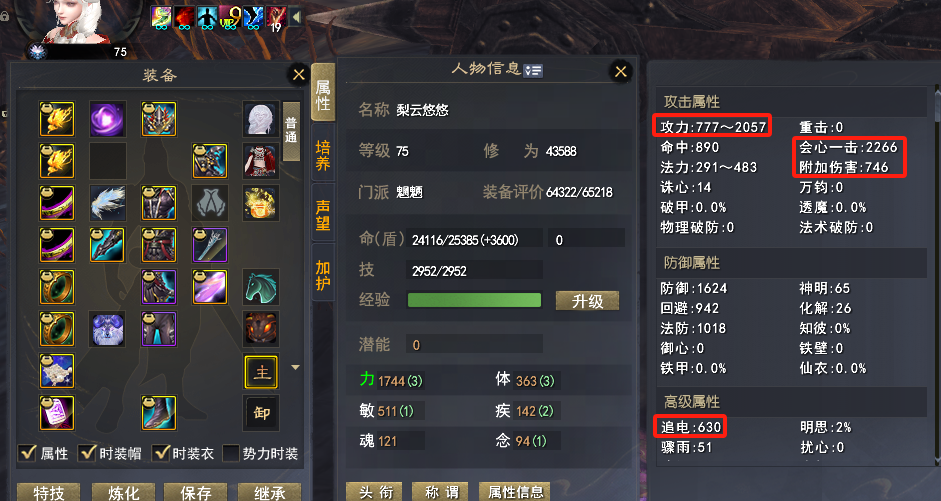Uncheck the 时装帽 checkbox
The width and height of the screenshot is (941, 501).
pos(88,453)
